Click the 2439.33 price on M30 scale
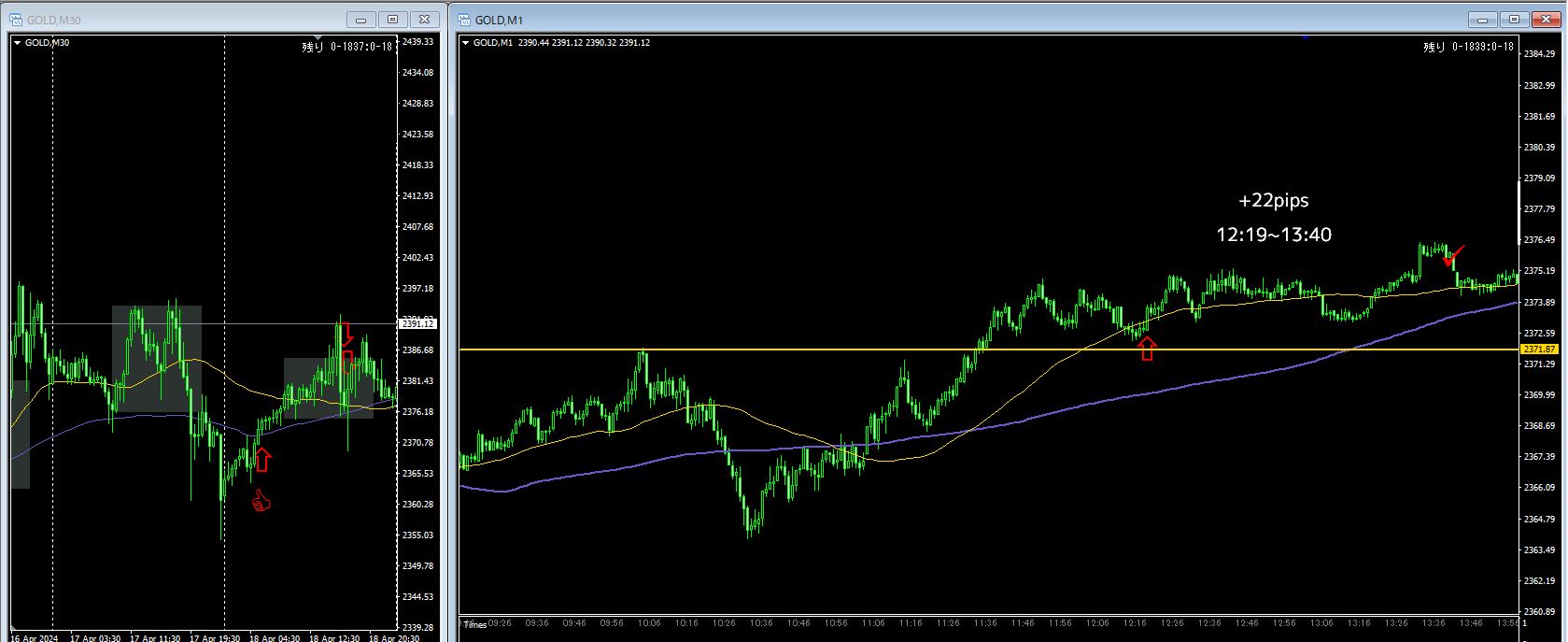Screen dimensions: 1568x642 (417, 42)
